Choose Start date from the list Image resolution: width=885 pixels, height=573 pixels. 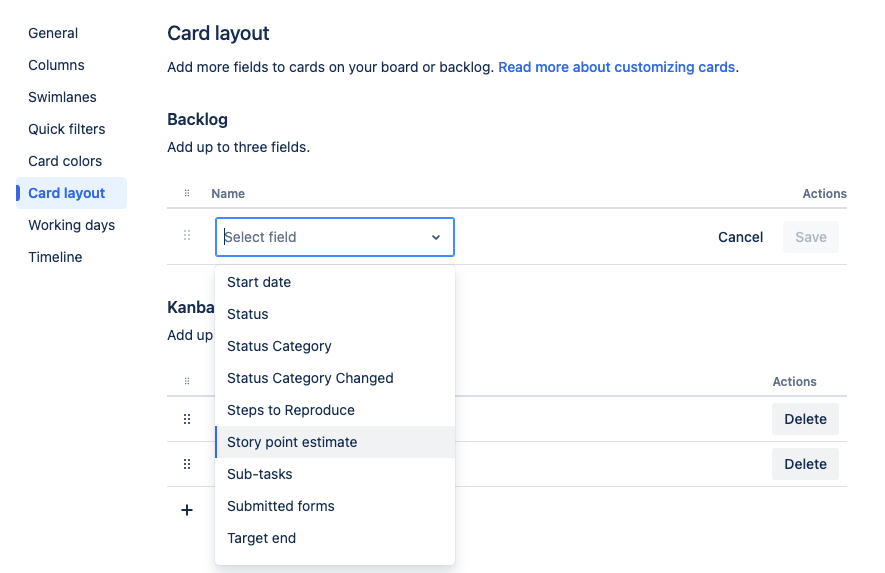[259, 282]
